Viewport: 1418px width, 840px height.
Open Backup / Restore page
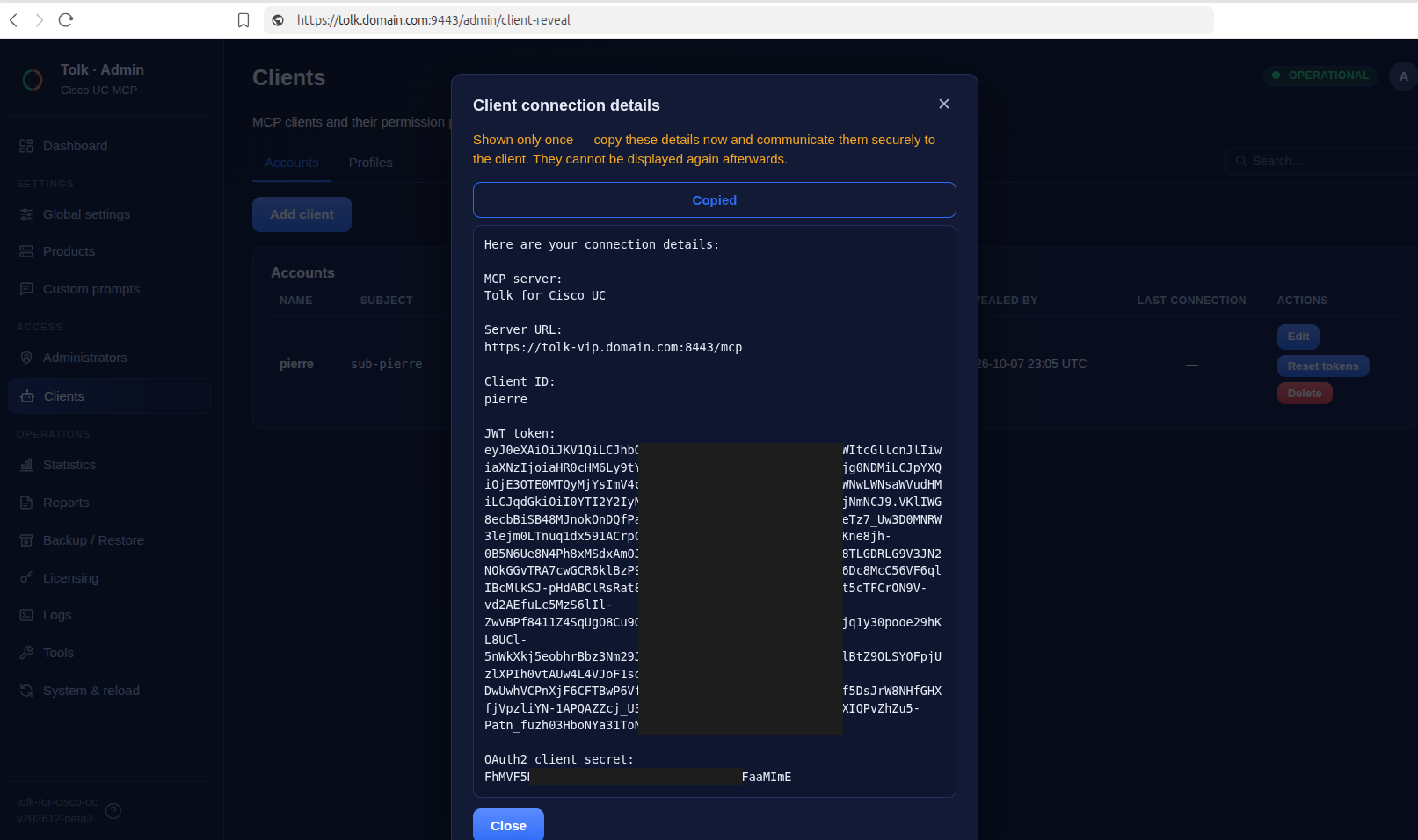point(109,540)
